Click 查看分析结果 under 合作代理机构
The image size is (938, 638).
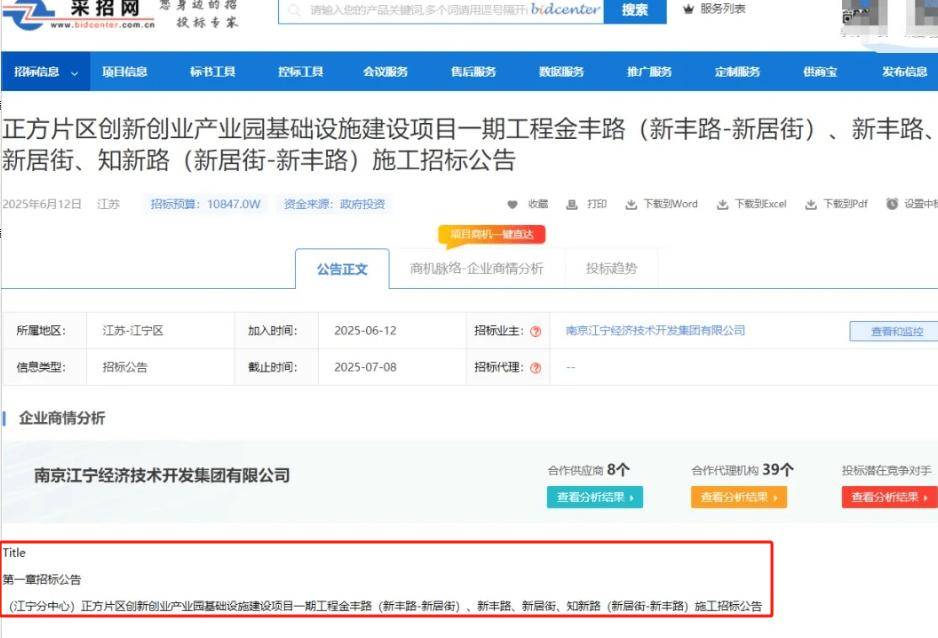[x=739, y=497]
